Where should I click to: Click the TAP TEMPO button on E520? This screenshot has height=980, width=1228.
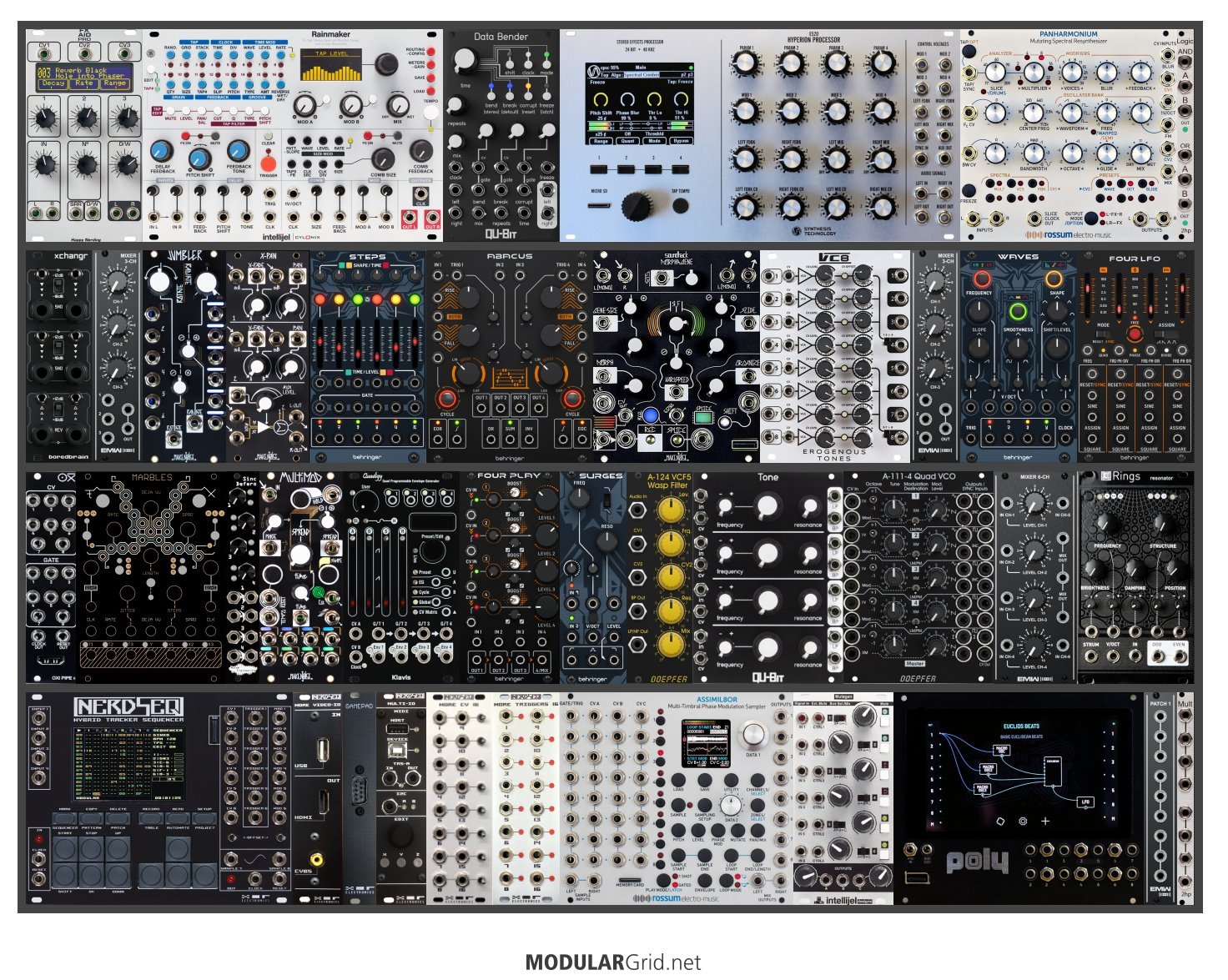(x=681, y=205)
